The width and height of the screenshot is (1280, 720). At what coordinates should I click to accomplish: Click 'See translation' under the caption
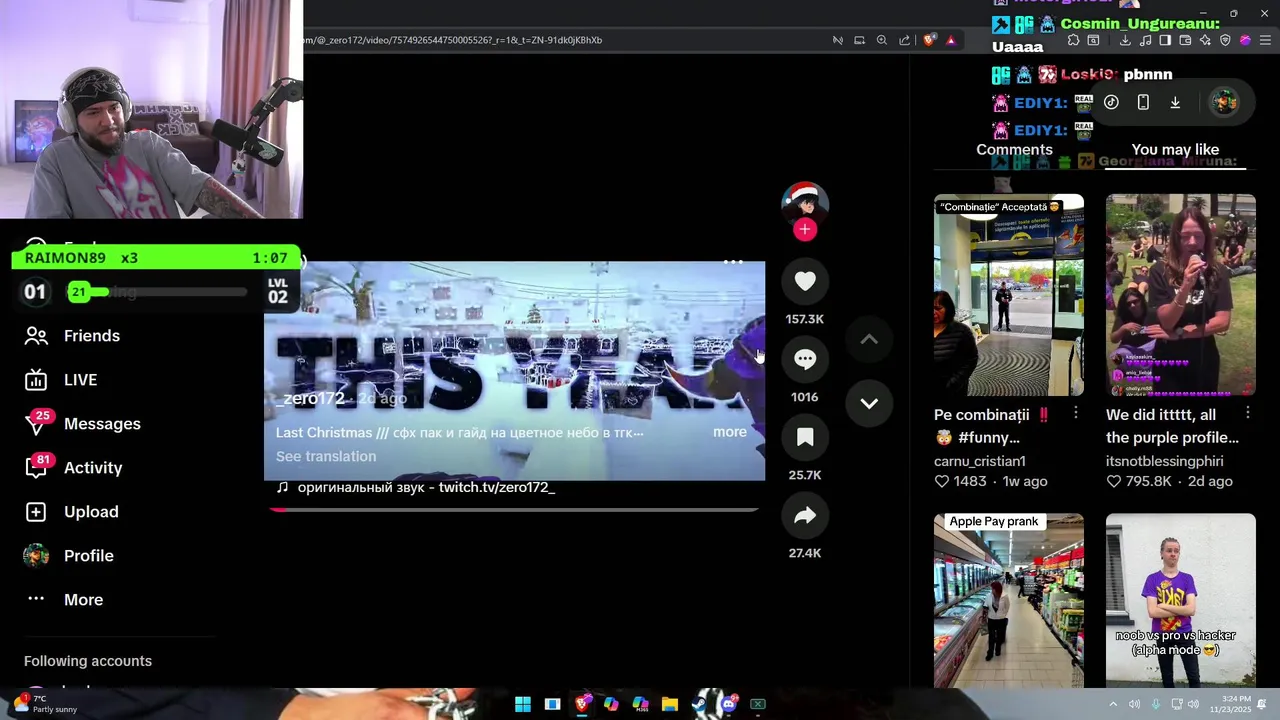pyautogui.click(x=326, y=456)
